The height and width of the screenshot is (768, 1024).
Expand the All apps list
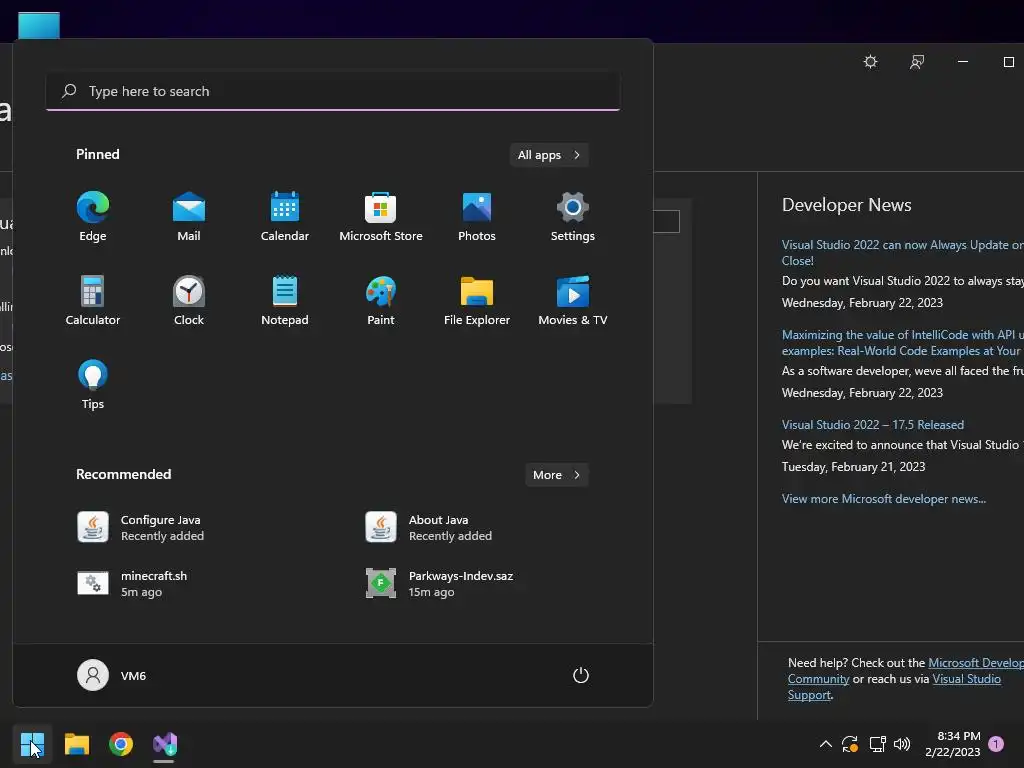pyautogui.click(x=549, y=155)
